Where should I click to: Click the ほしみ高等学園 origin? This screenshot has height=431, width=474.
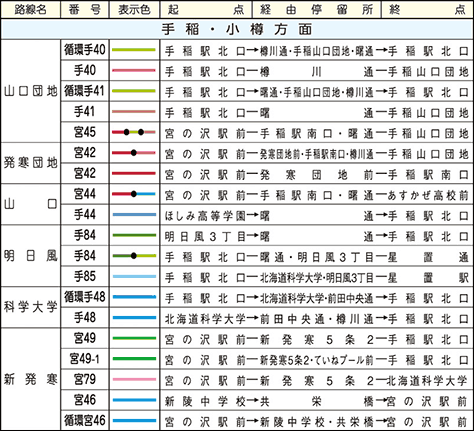pos(205,216)
